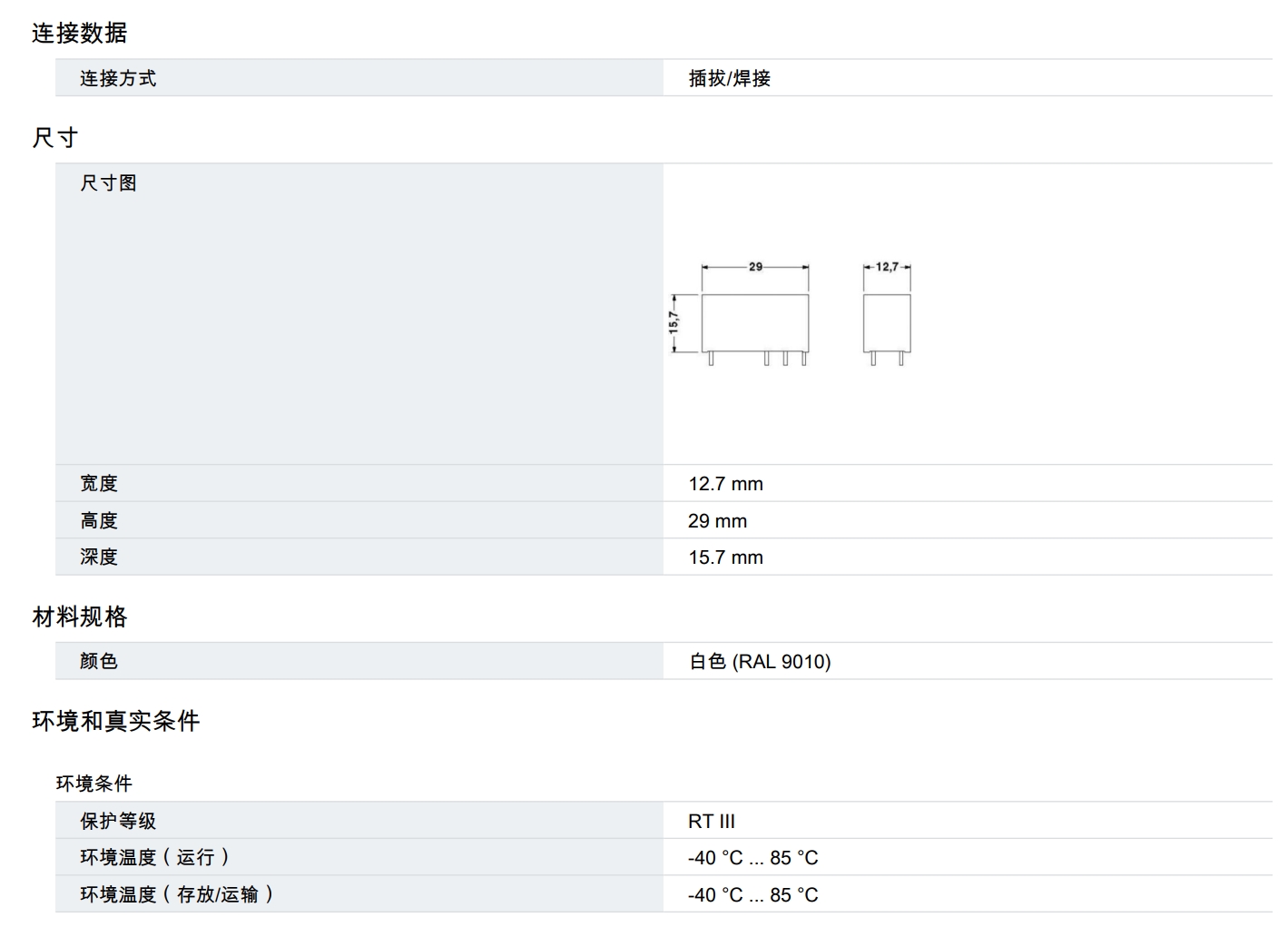Click the RT III protection rating value
This screenshot has width=1288, height=927.
coord(711,822)
